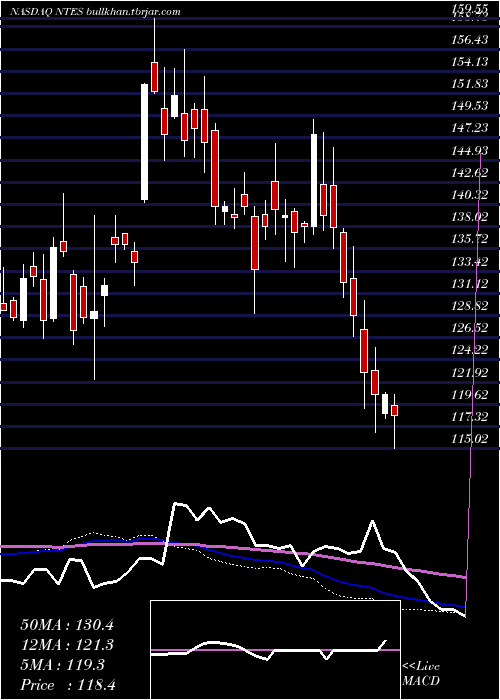
Task: Click the 121.92 price axis label
Action: pyautogui.click(x=470, y=373)
